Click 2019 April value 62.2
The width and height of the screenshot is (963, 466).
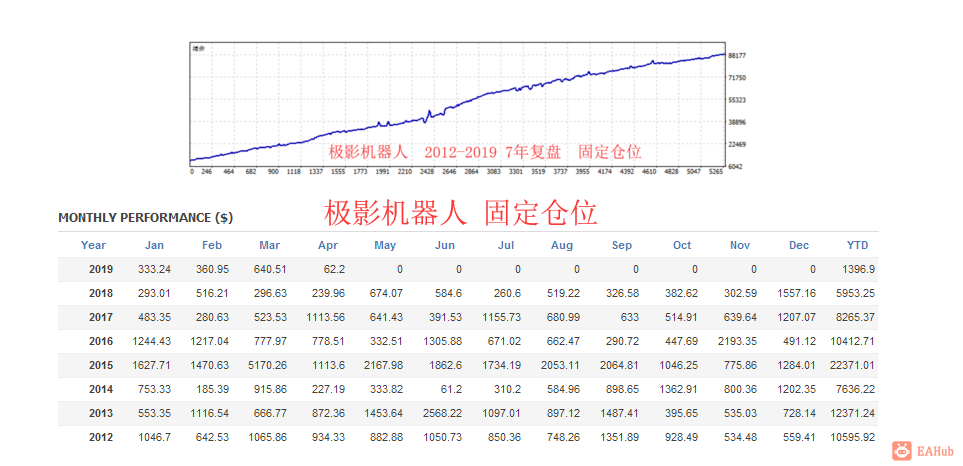point(333,270)
